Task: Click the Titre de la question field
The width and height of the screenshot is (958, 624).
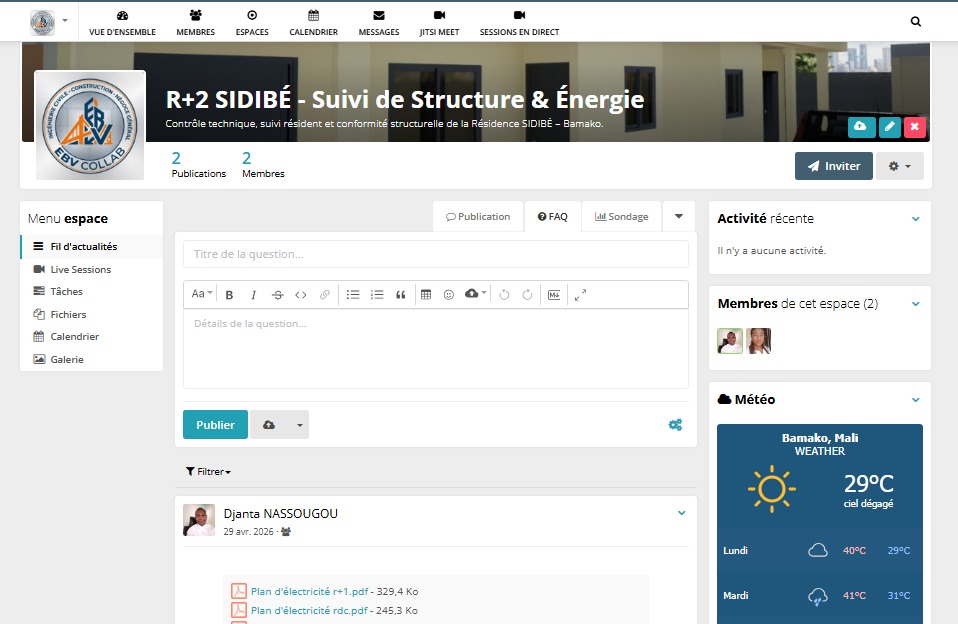Action: [x=436, y=254]
